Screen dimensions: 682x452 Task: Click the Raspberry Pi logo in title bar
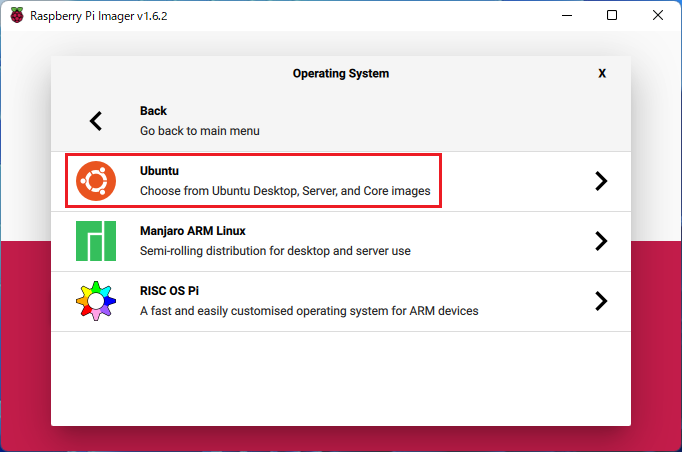17,16
